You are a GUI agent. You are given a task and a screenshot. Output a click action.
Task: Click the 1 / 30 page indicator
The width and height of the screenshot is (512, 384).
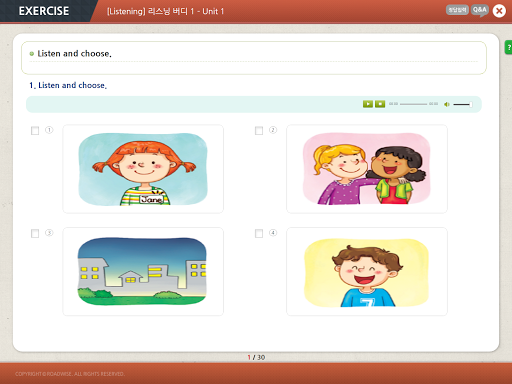(256, 357)
